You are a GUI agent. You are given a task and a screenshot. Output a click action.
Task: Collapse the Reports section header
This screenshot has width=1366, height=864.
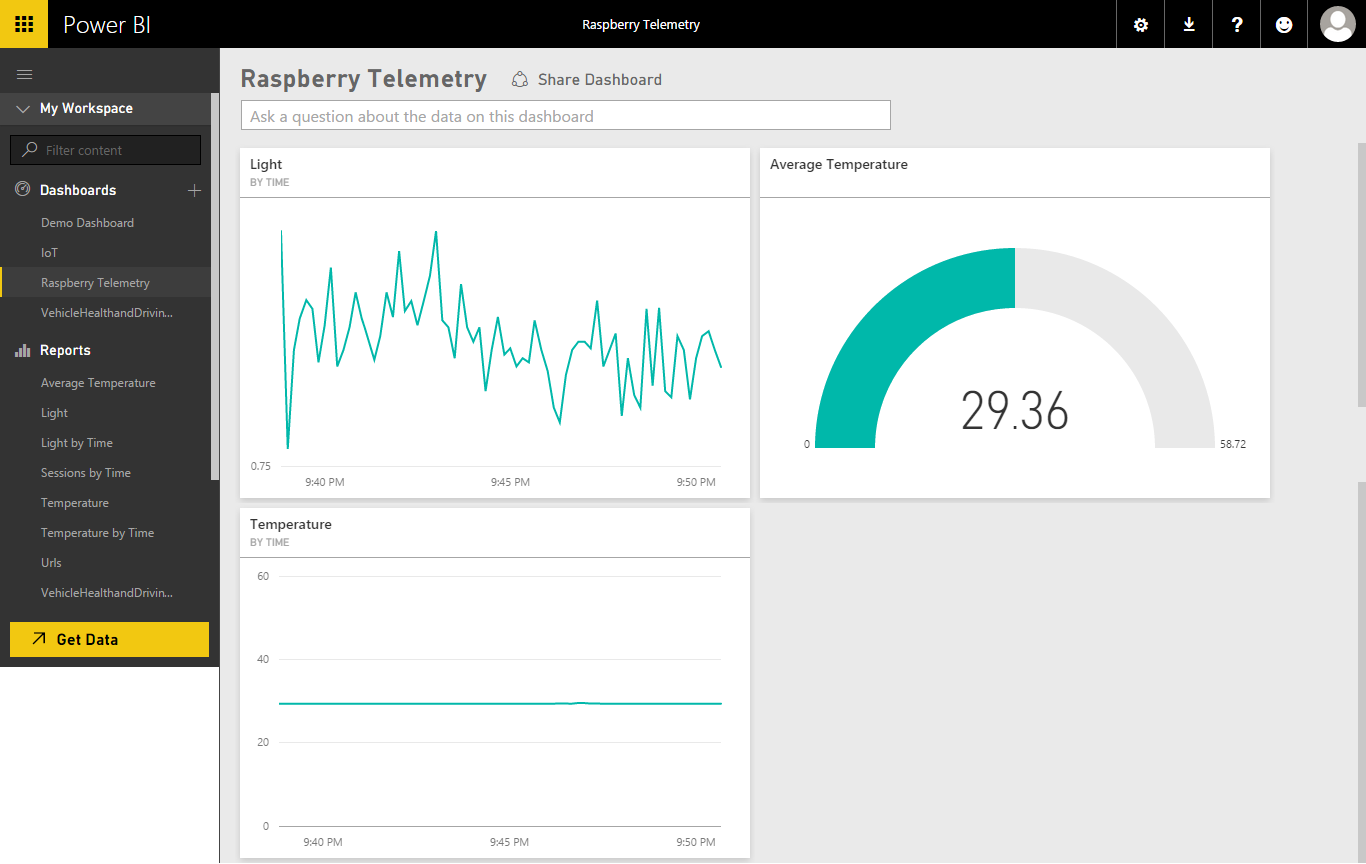pyautogui.click(x=65, y=350)
